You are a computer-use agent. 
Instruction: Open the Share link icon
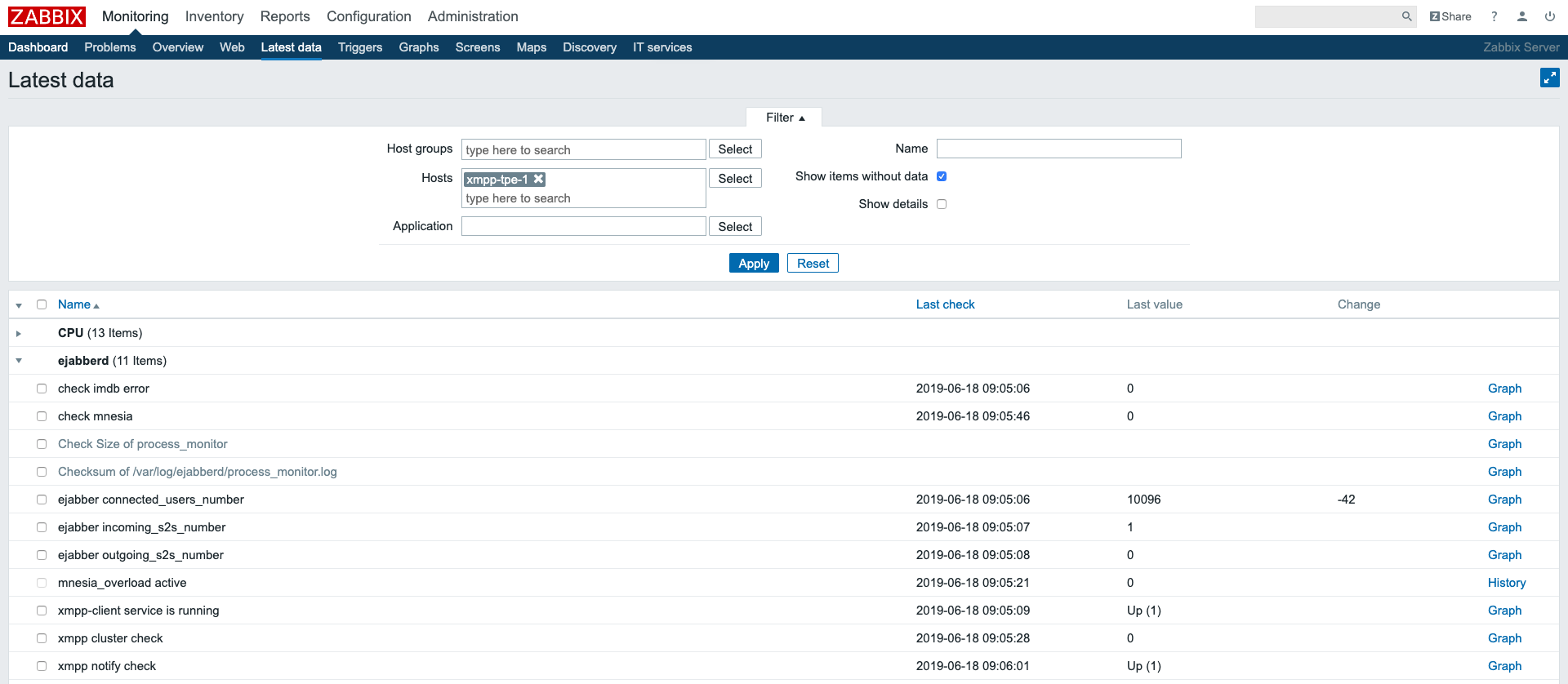click(1450, 16)
